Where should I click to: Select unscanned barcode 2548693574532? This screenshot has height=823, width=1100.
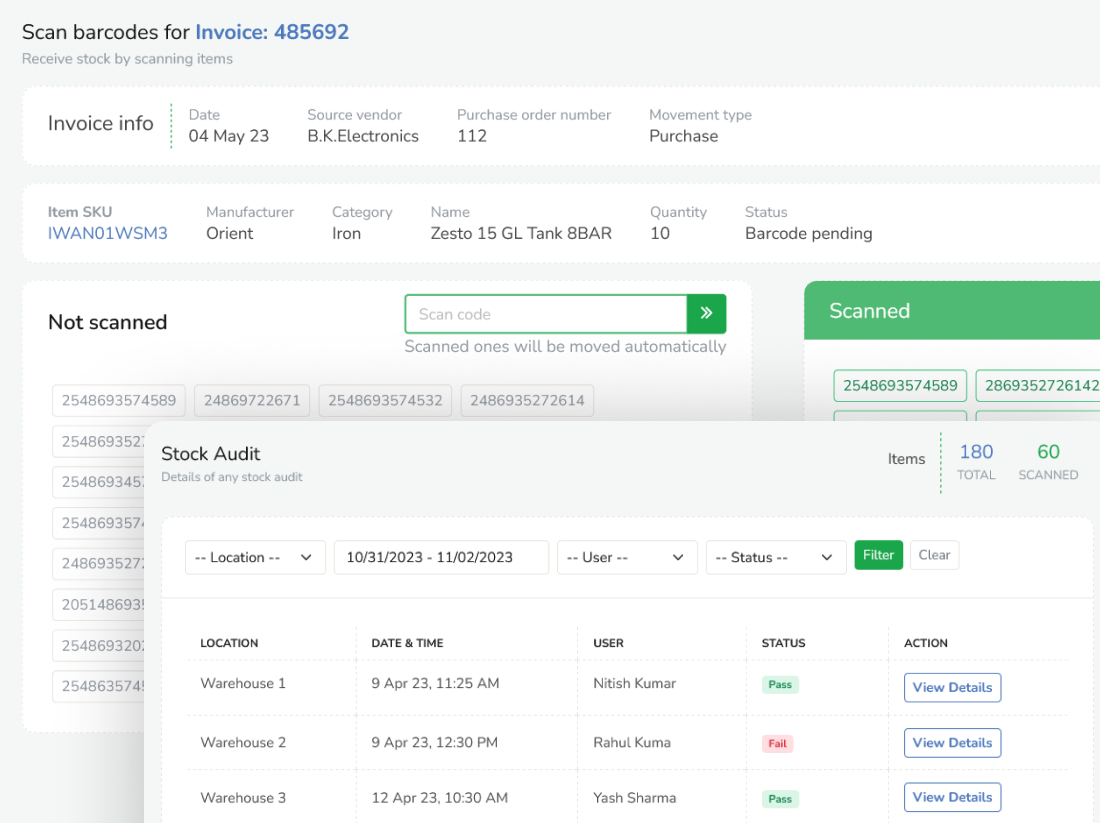point(385,401)
